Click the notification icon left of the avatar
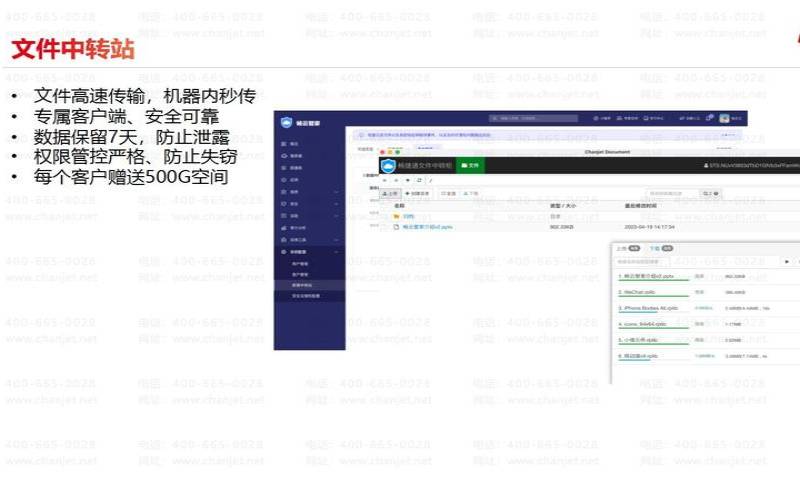The image size is (800, 500). click(x=709, y=118)
